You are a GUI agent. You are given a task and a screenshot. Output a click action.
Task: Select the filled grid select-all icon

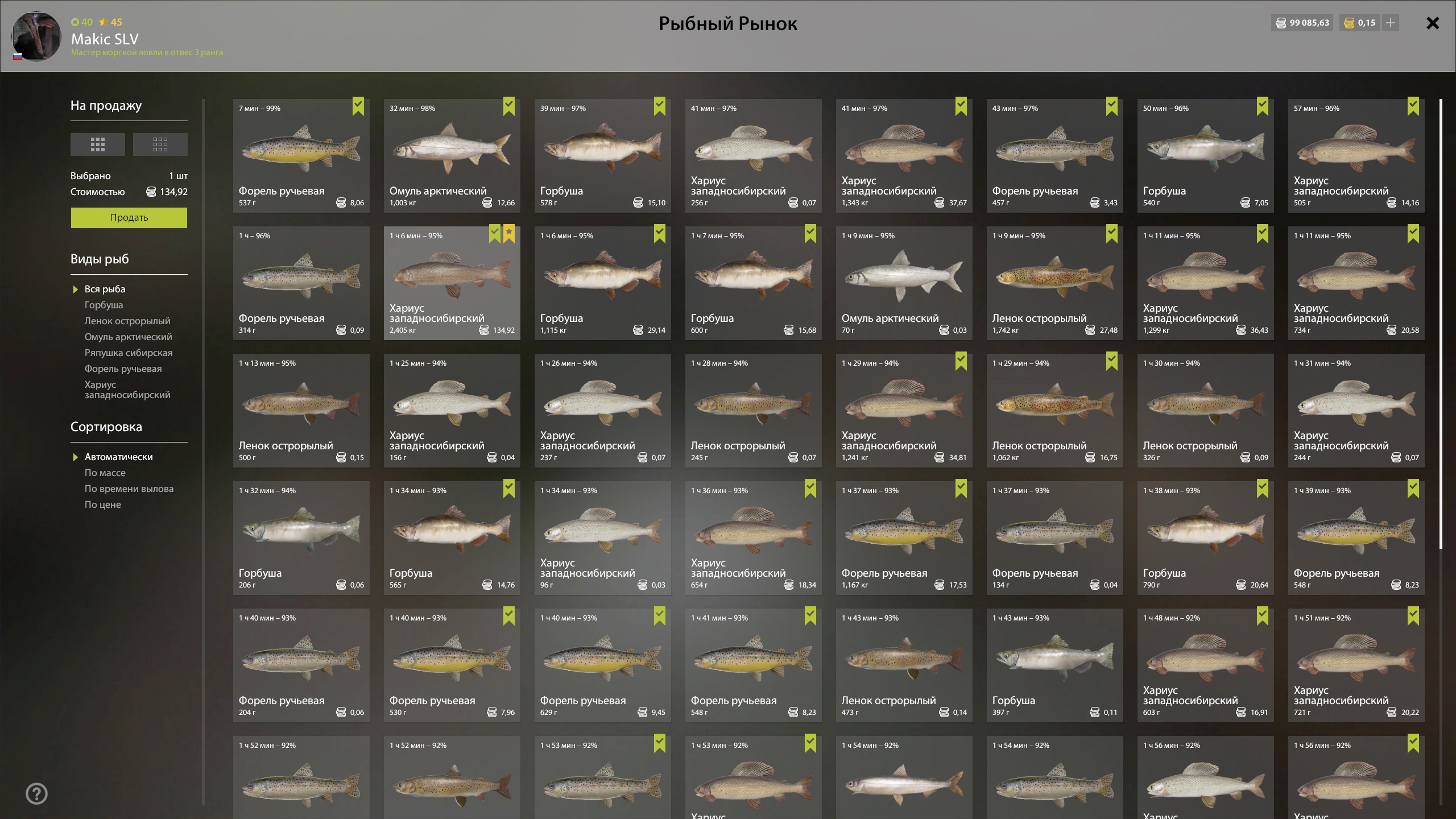pyautogui.click(x=98, y=144)
